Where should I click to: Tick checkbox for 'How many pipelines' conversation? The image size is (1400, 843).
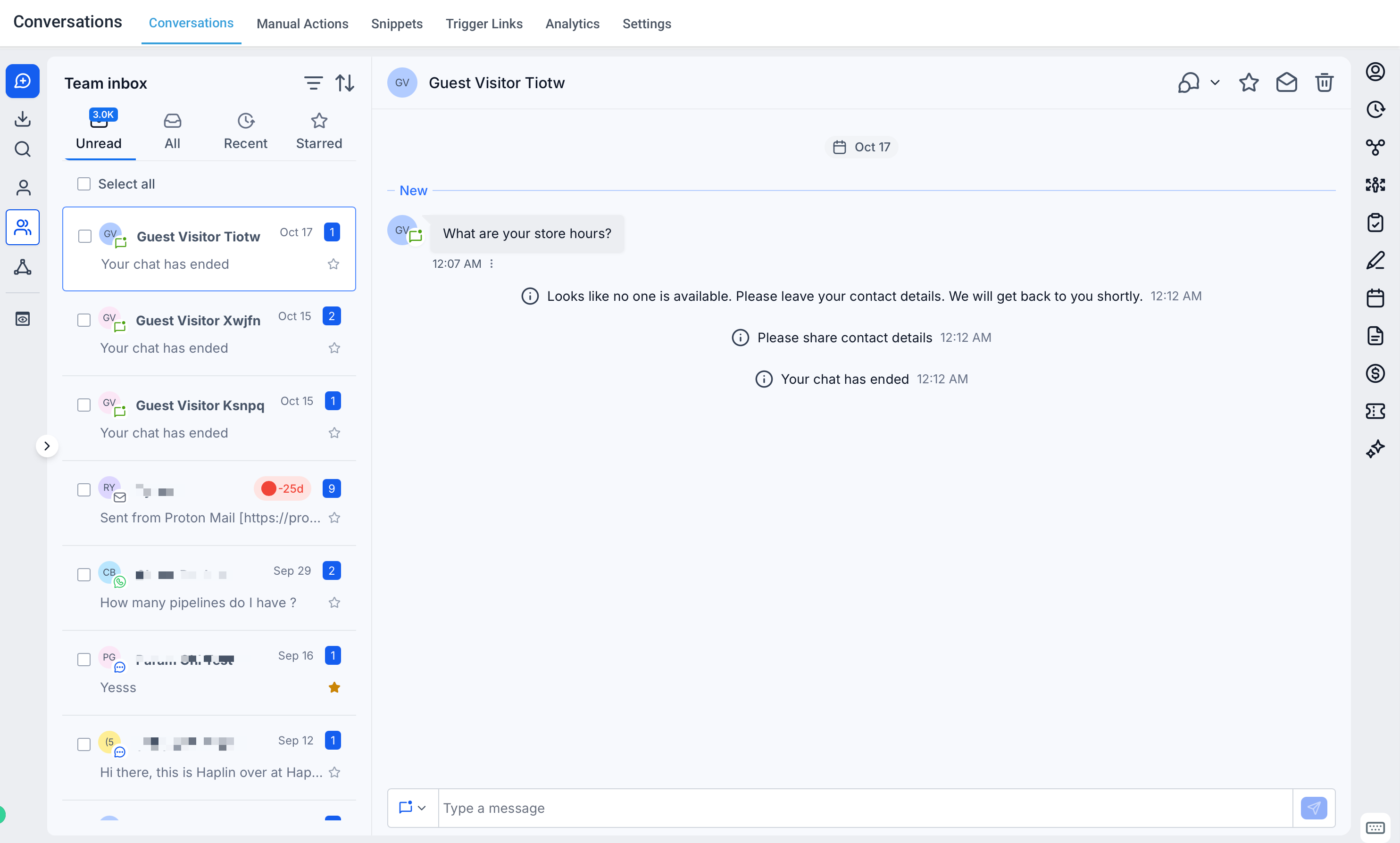coord(84,575)
